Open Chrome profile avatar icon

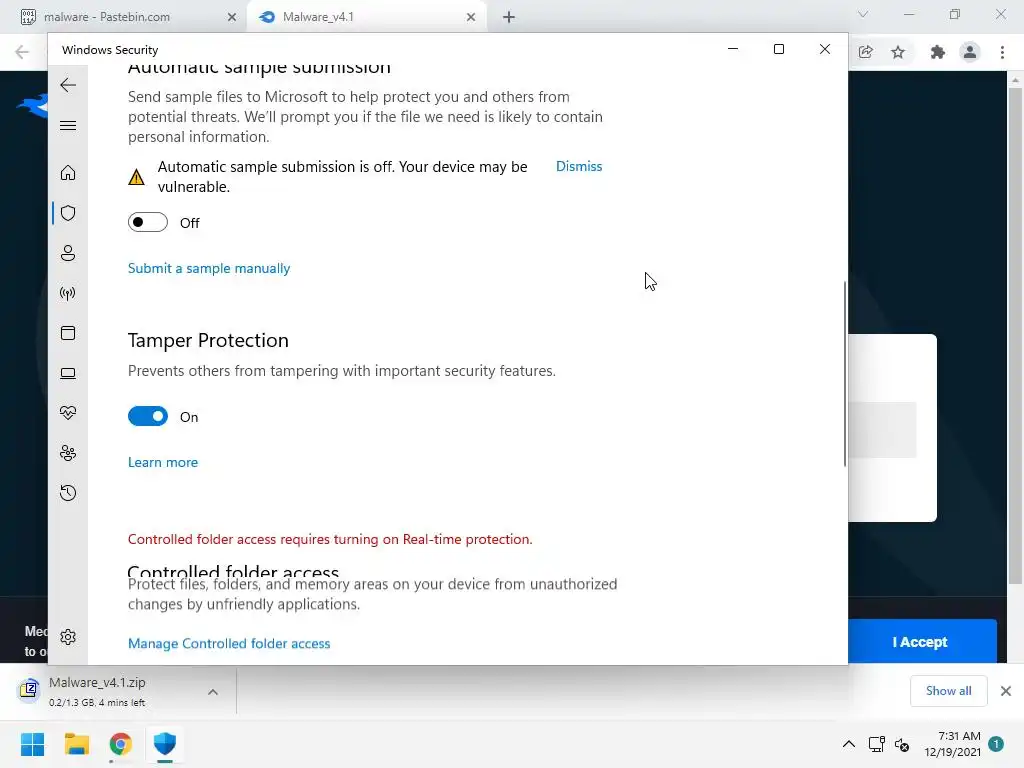(970, 52)
